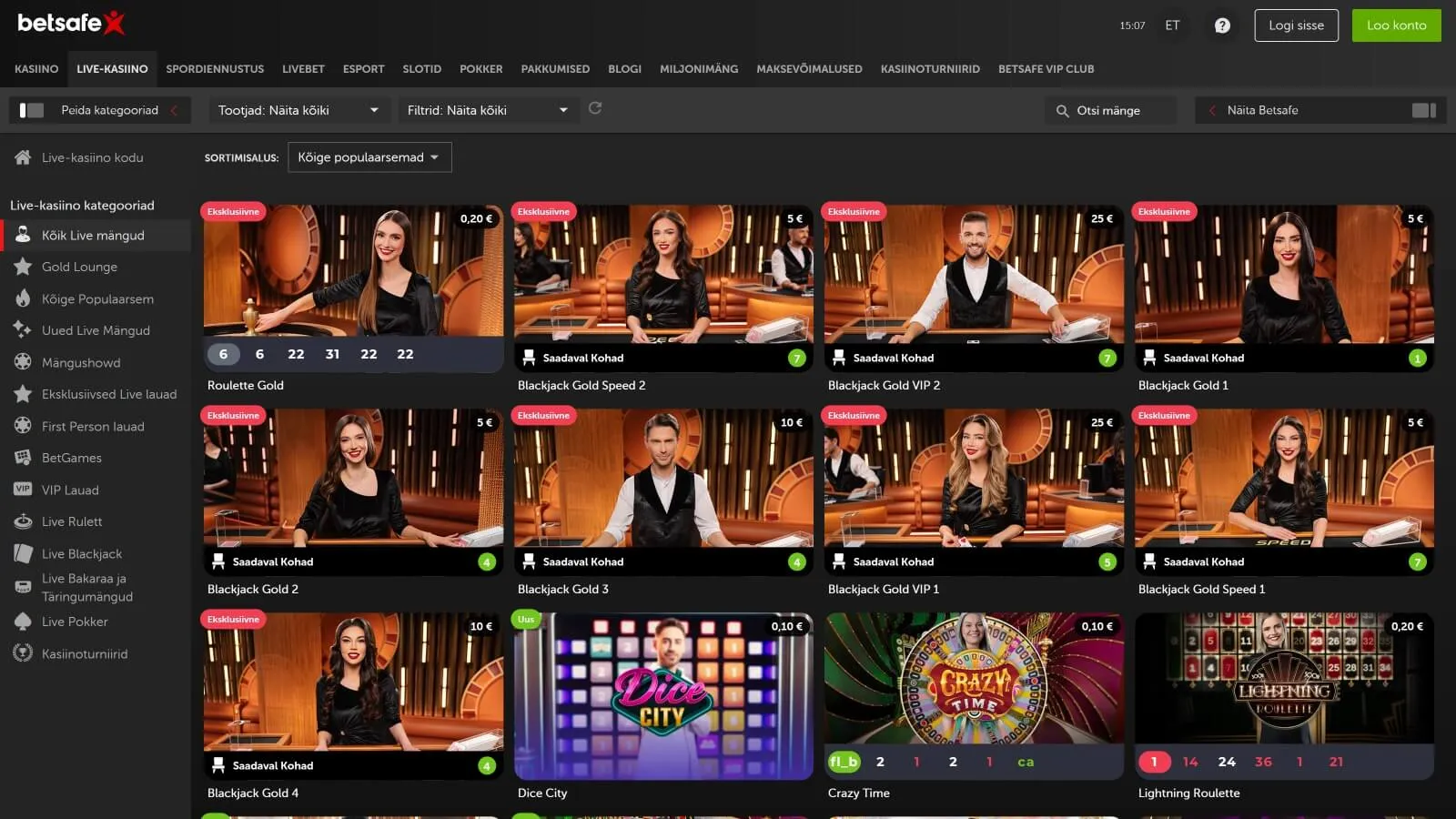Open the ESPORT tab
The image size is (1456, 819).
(x=363, y=69)
